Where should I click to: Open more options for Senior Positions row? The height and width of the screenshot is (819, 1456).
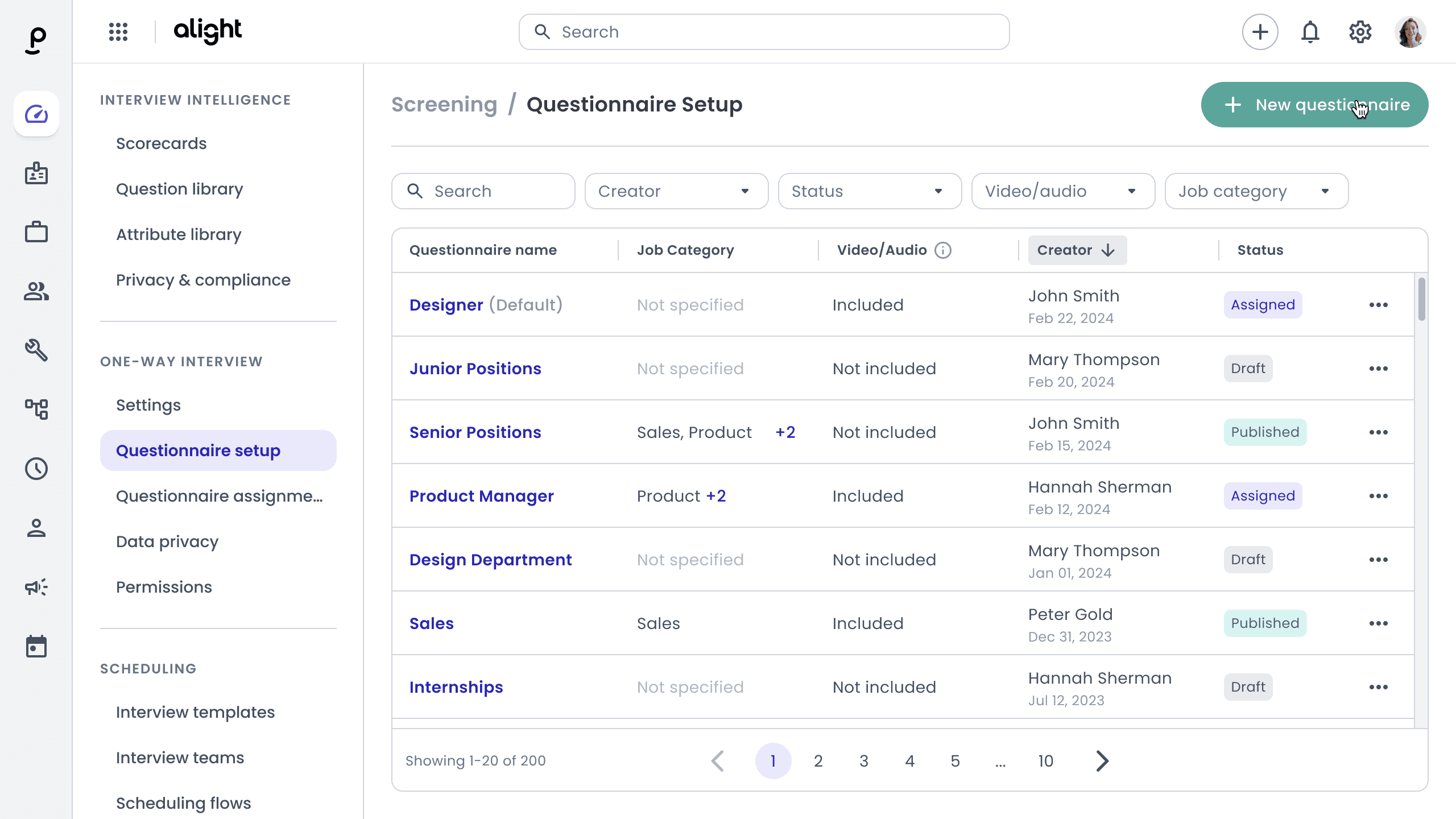coord(1378,432)
